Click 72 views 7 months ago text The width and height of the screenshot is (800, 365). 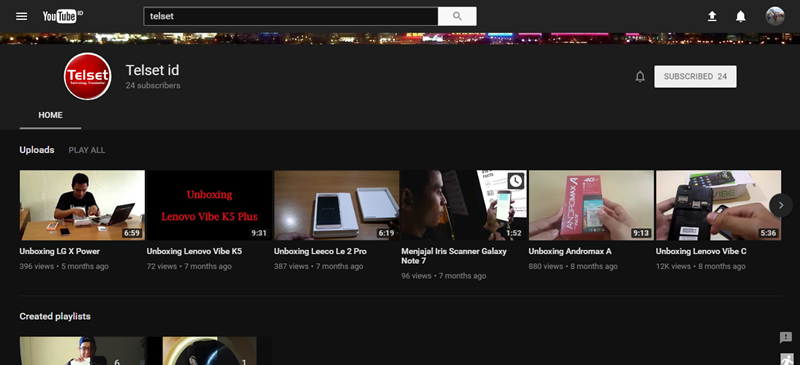(189, 266)
